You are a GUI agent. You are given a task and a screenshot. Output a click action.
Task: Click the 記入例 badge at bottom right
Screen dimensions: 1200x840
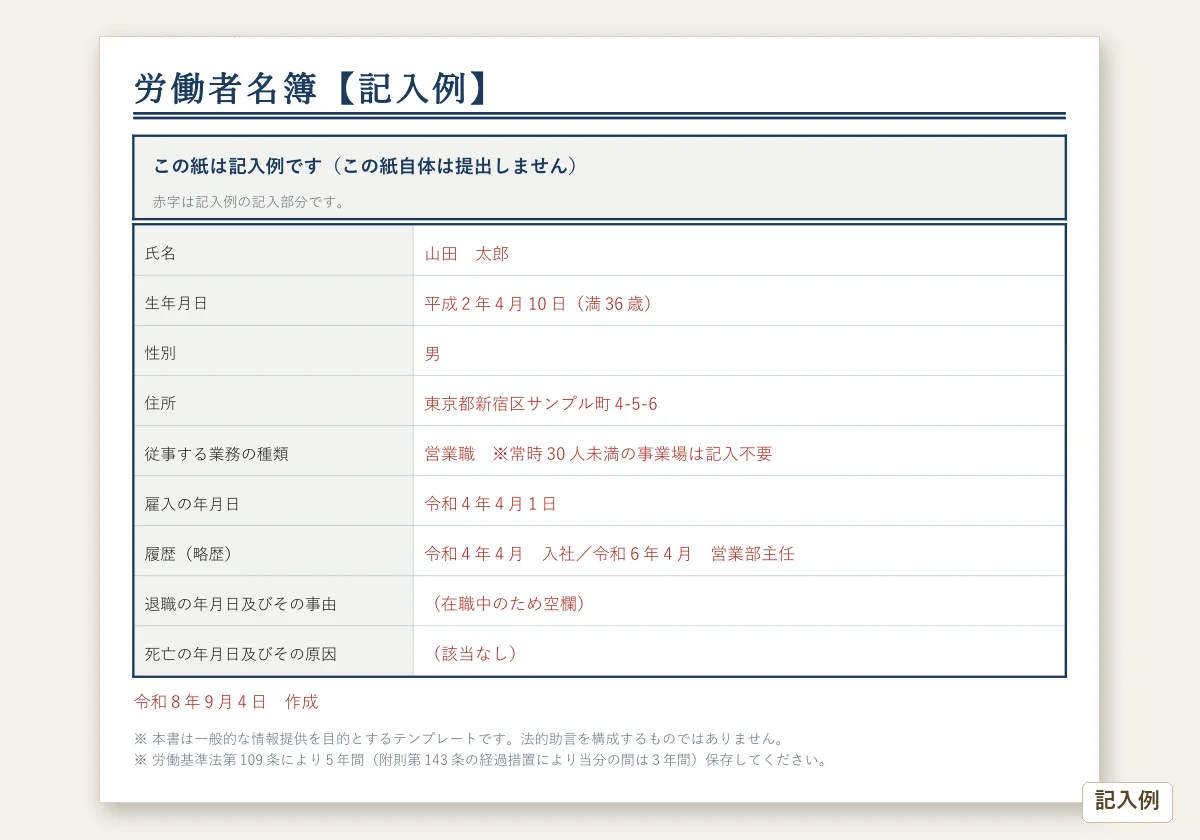point(1127,802)
